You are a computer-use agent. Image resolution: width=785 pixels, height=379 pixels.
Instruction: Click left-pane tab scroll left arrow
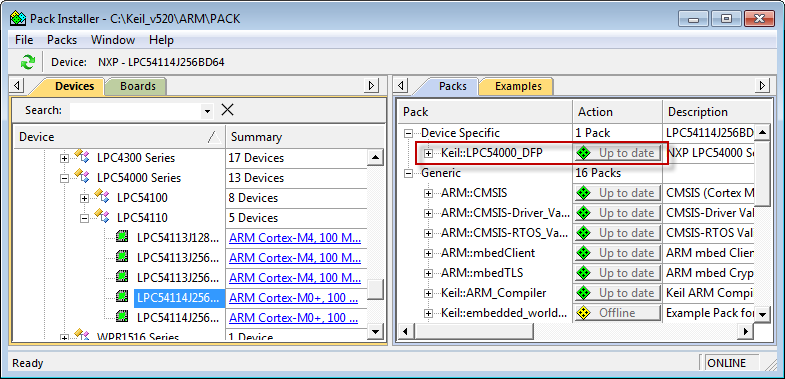[x=18, y=86]
